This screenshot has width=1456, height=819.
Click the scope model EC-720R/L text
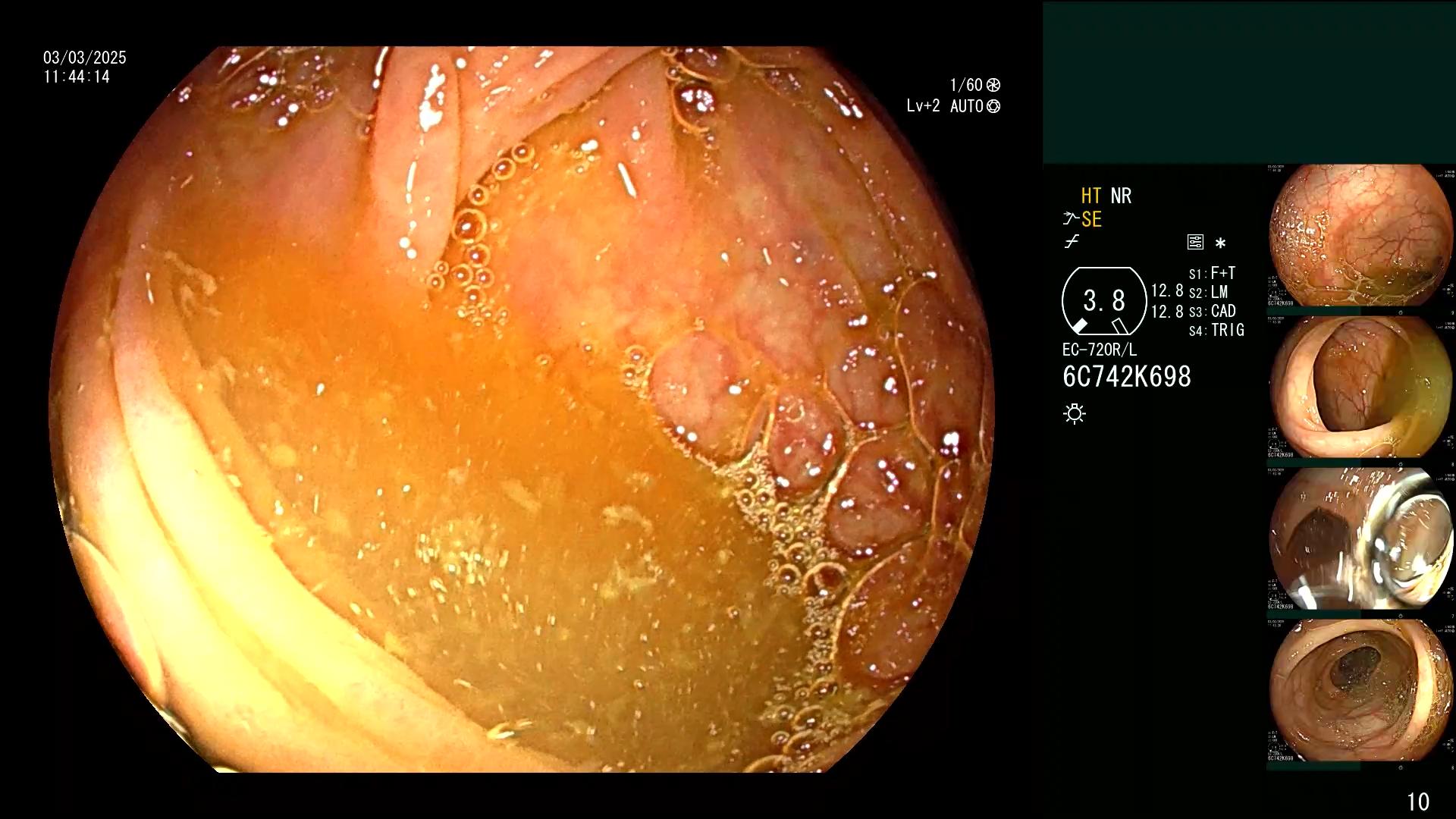[x=1100, y=350]
